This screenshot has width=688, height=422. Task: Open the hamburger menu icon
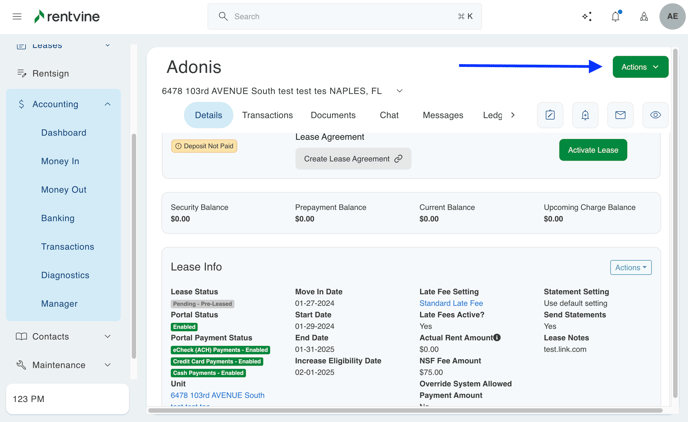[17, 16]
